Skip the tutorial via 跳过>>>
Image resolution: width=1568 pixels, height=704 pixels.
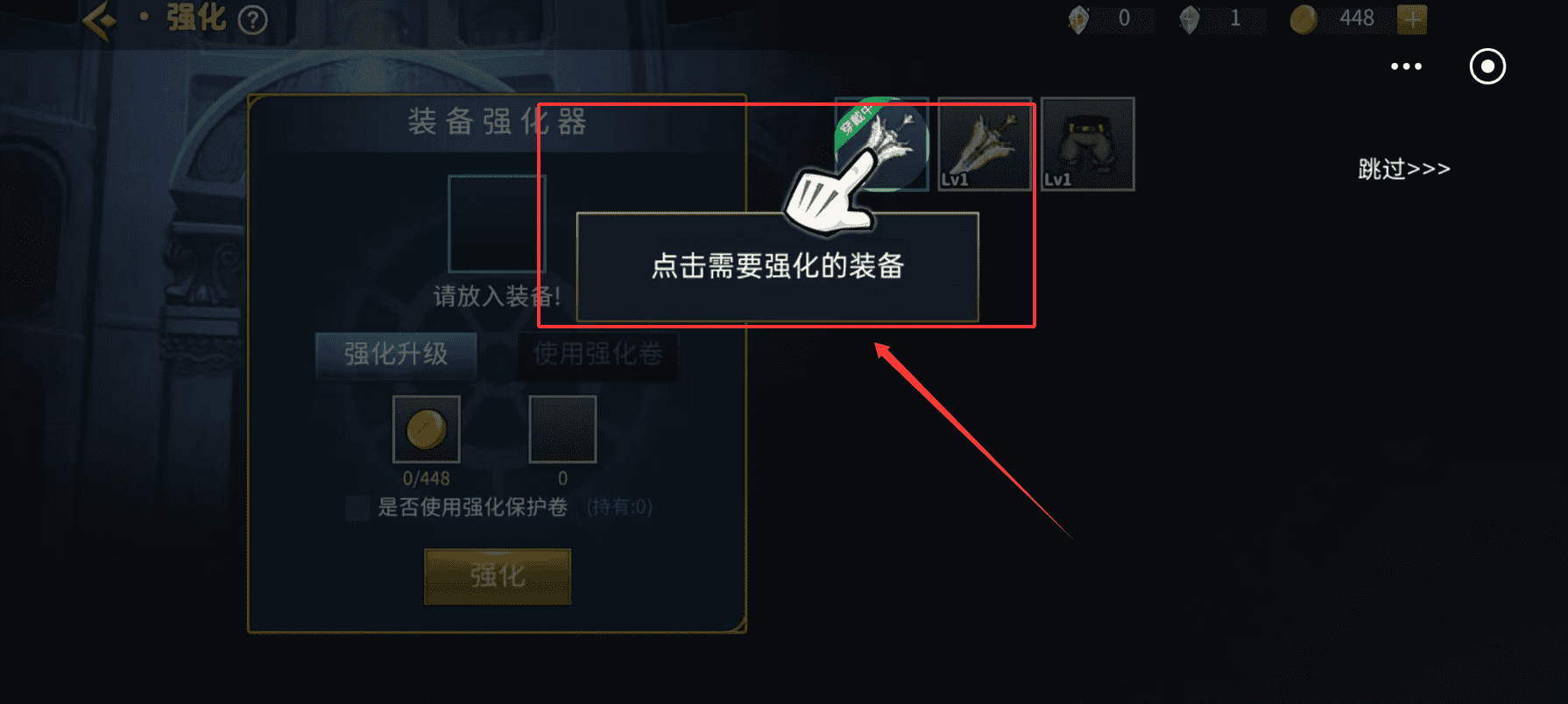pos(1404,168)
